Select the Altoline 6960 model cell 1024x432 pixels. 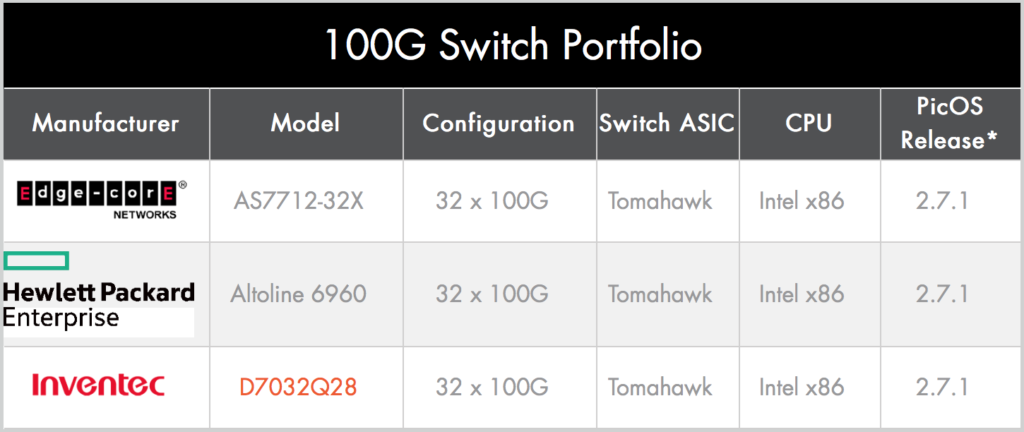(x=298, y=294)
